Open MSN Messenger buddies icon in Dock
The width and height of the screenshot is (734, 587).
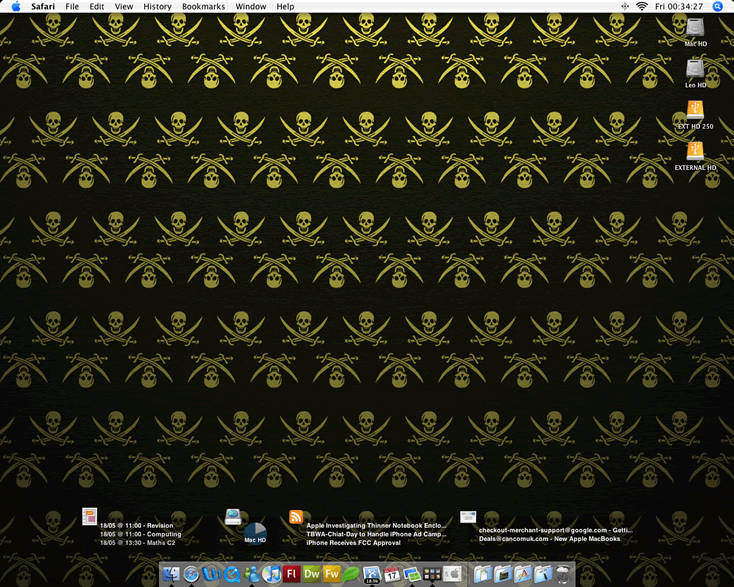click(x=252, y=574)
